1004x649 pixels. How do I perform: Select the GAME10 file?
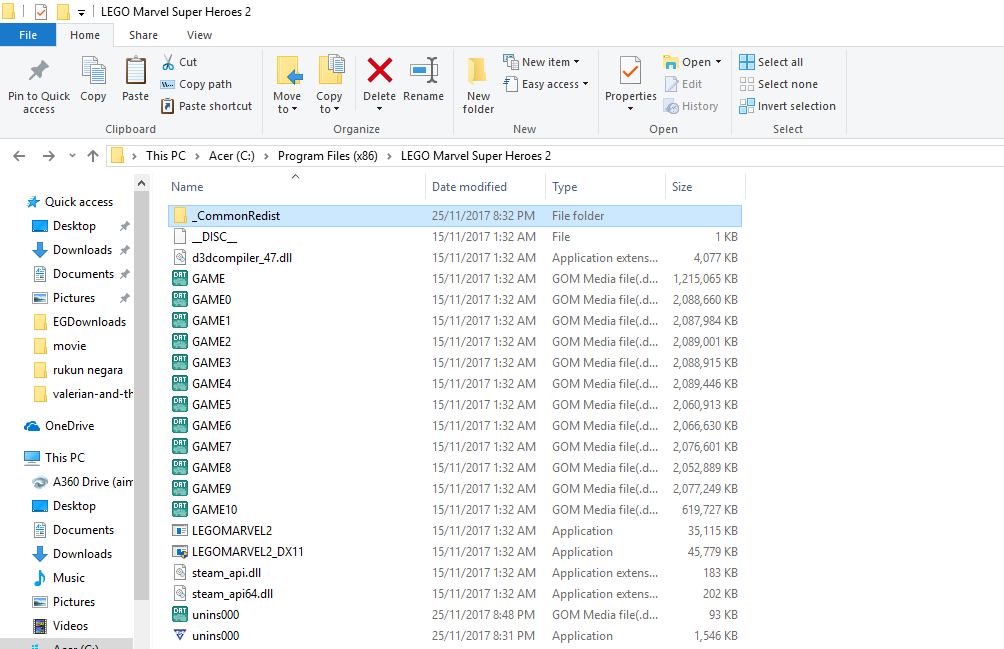click(455, 509)
